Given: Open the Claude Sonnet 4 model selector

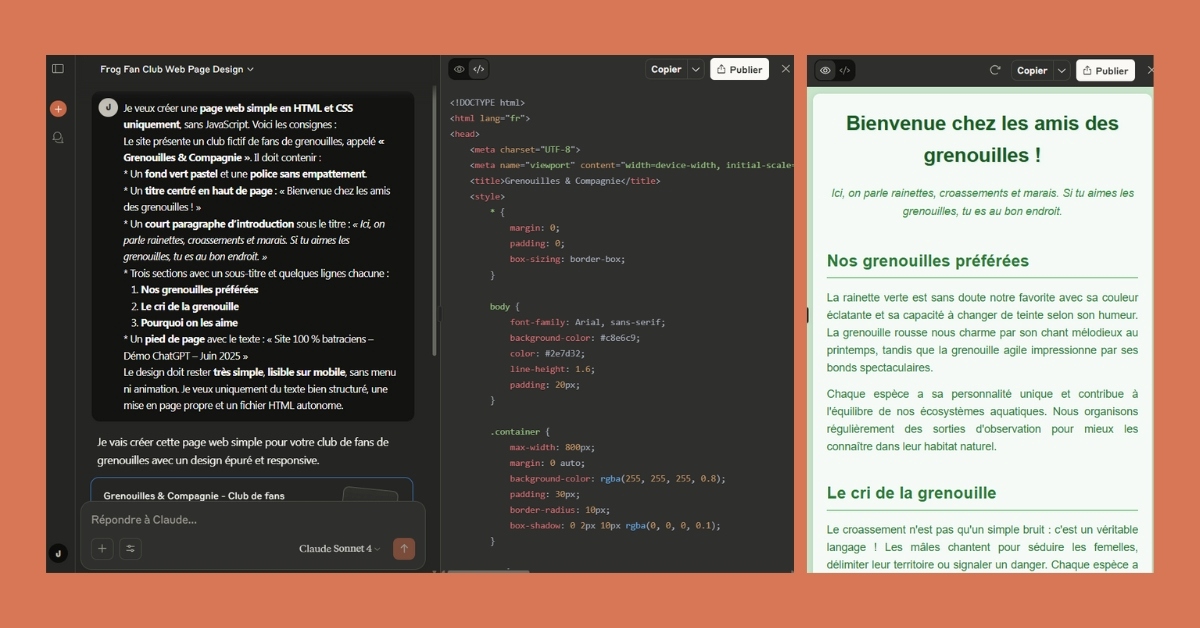Looking at the screenshot, I should pyautogui.click(x=339, y=548).
